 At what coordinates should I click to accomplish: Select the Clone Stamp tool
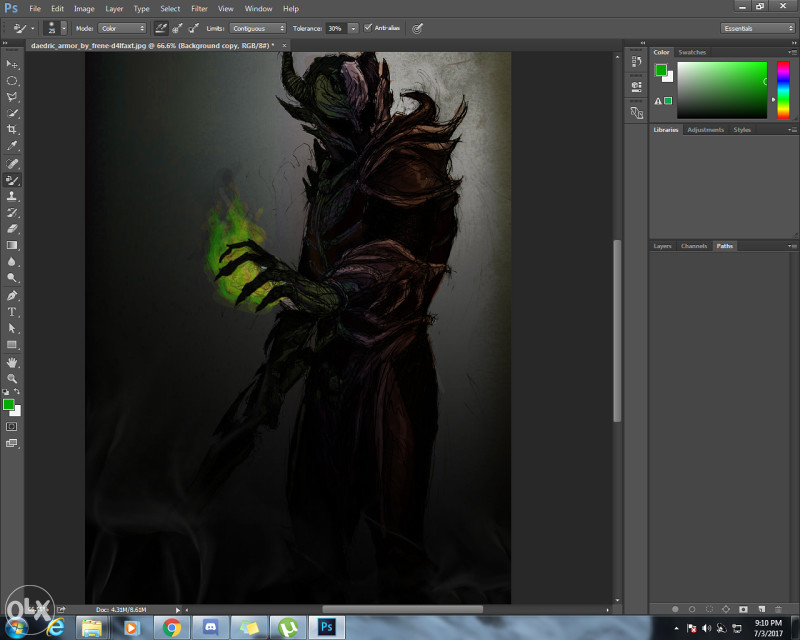12,196
